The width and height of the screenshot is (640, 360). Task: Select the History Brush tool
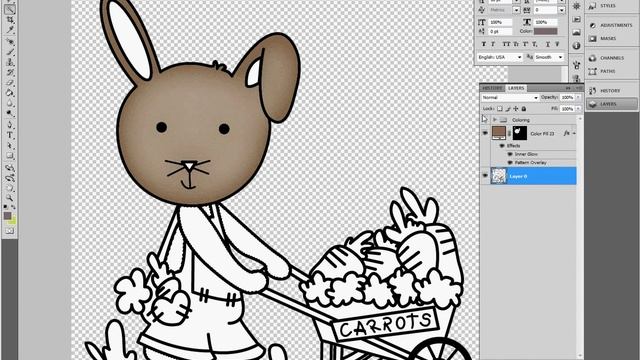[10, 72]
